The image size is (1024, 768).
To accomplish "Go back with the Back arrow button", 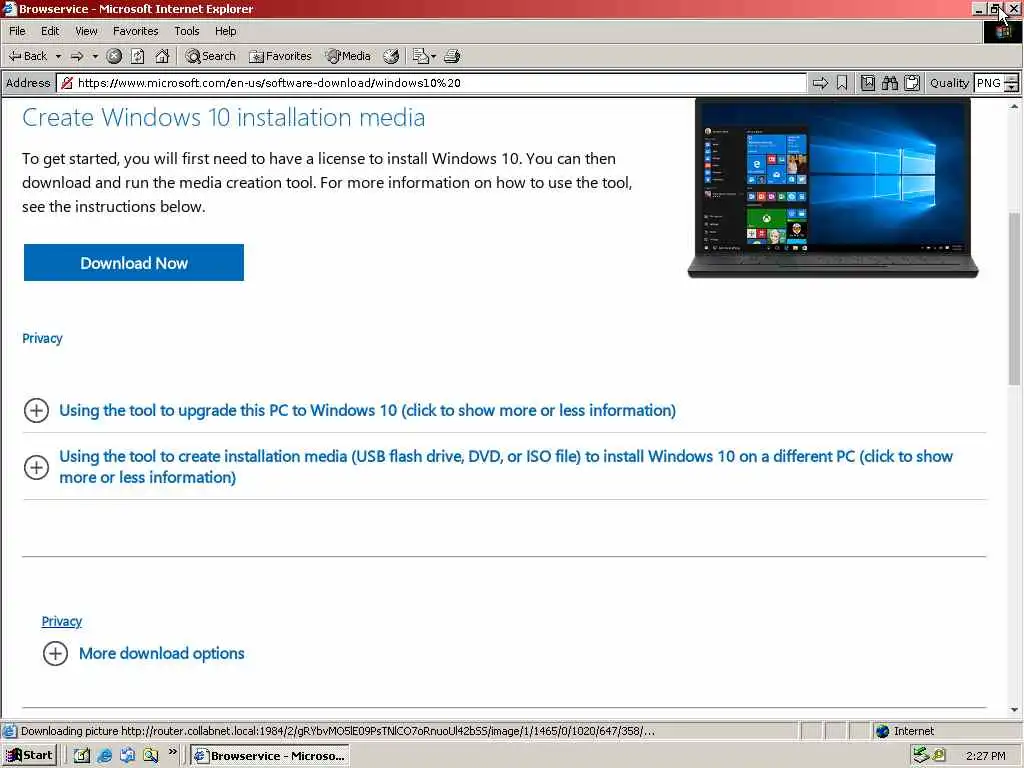I will coord(27,56).
